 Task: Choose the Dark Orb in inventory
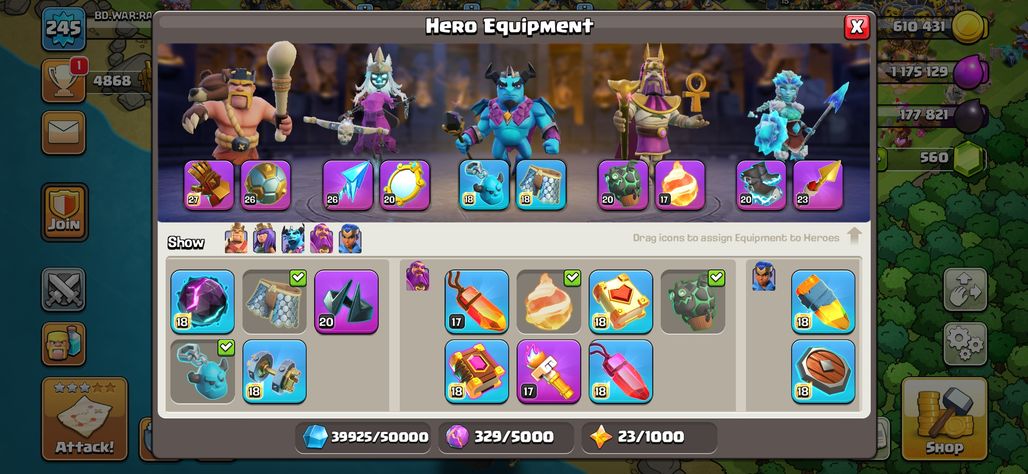pos(203,302)
